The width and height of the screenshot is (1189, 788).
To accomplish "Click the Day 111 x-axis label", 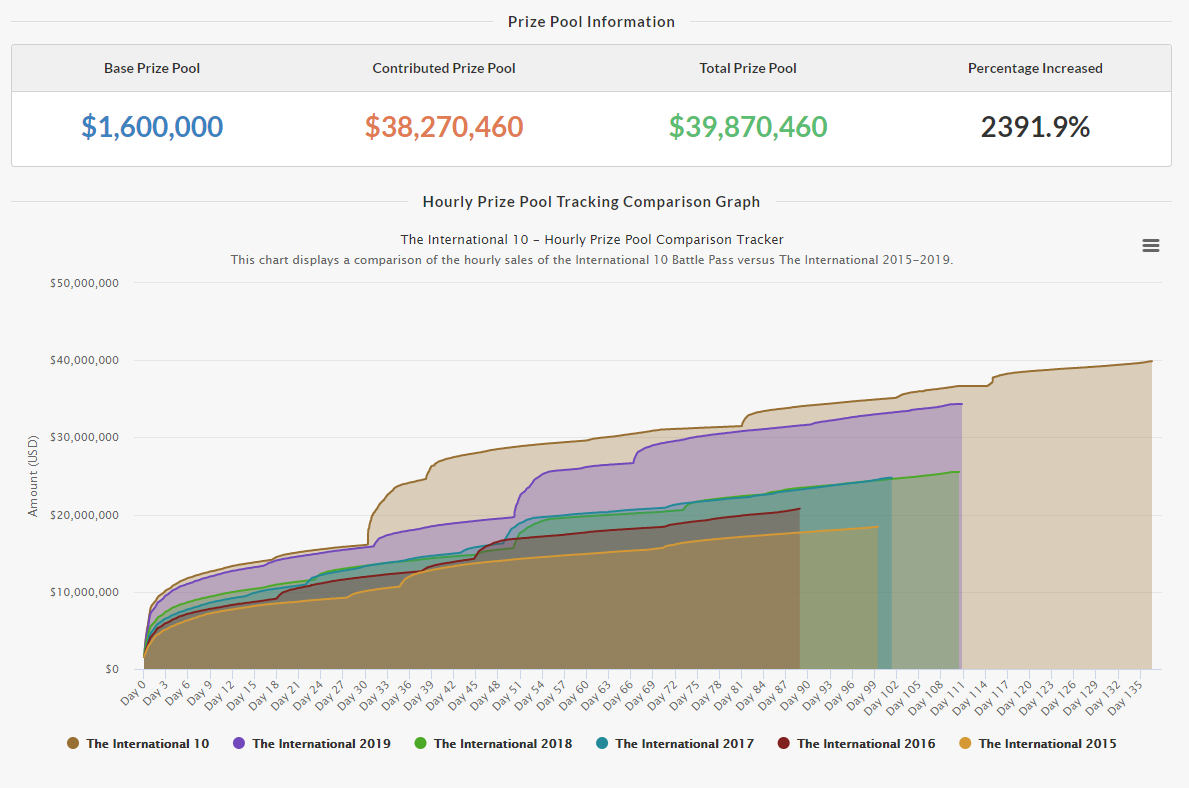I will 948,697.
